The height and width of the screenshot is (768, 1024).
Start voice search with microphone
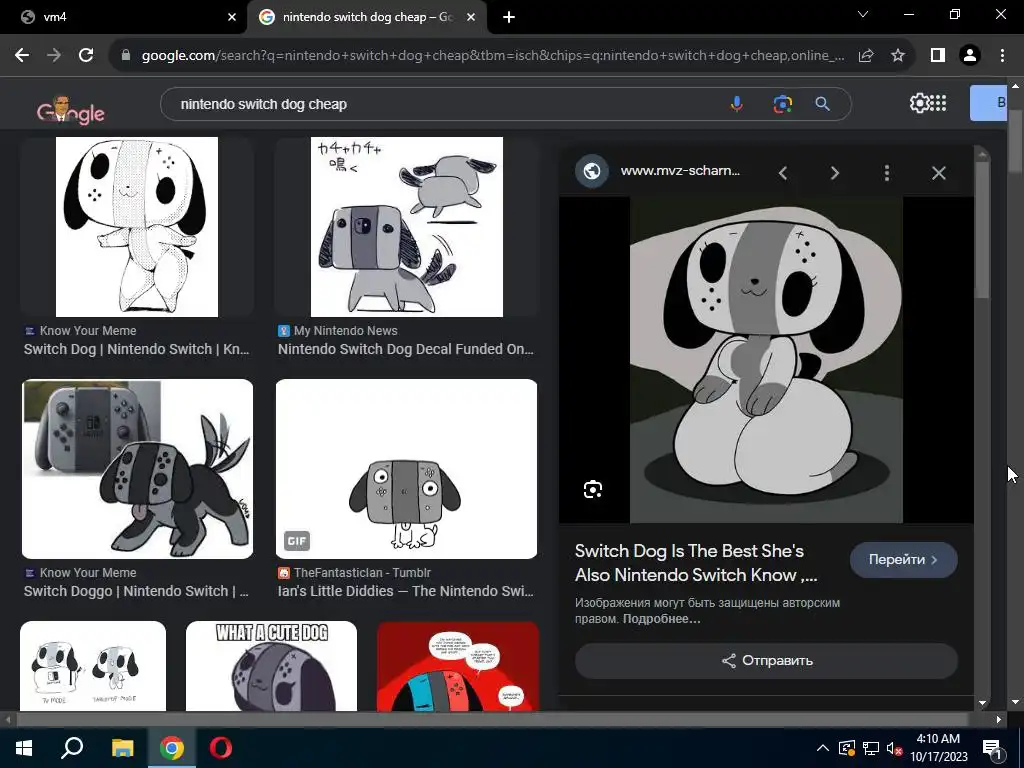tap(737, 104)
